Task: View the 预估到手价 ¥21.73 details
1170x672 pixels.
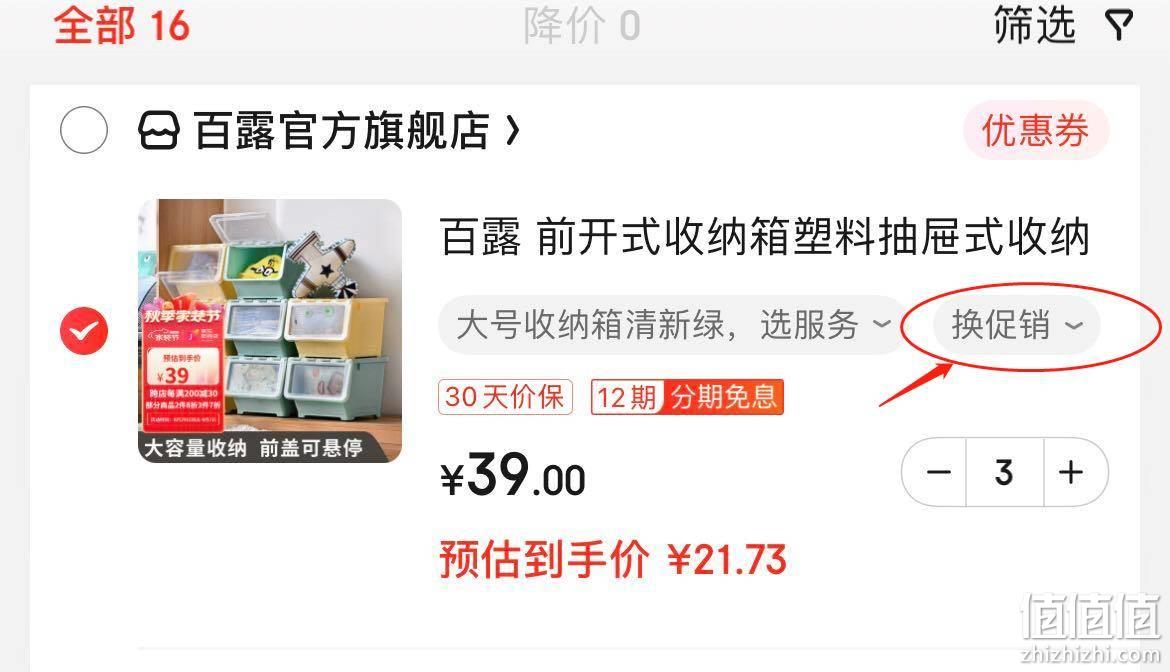Action: [613, 559]
